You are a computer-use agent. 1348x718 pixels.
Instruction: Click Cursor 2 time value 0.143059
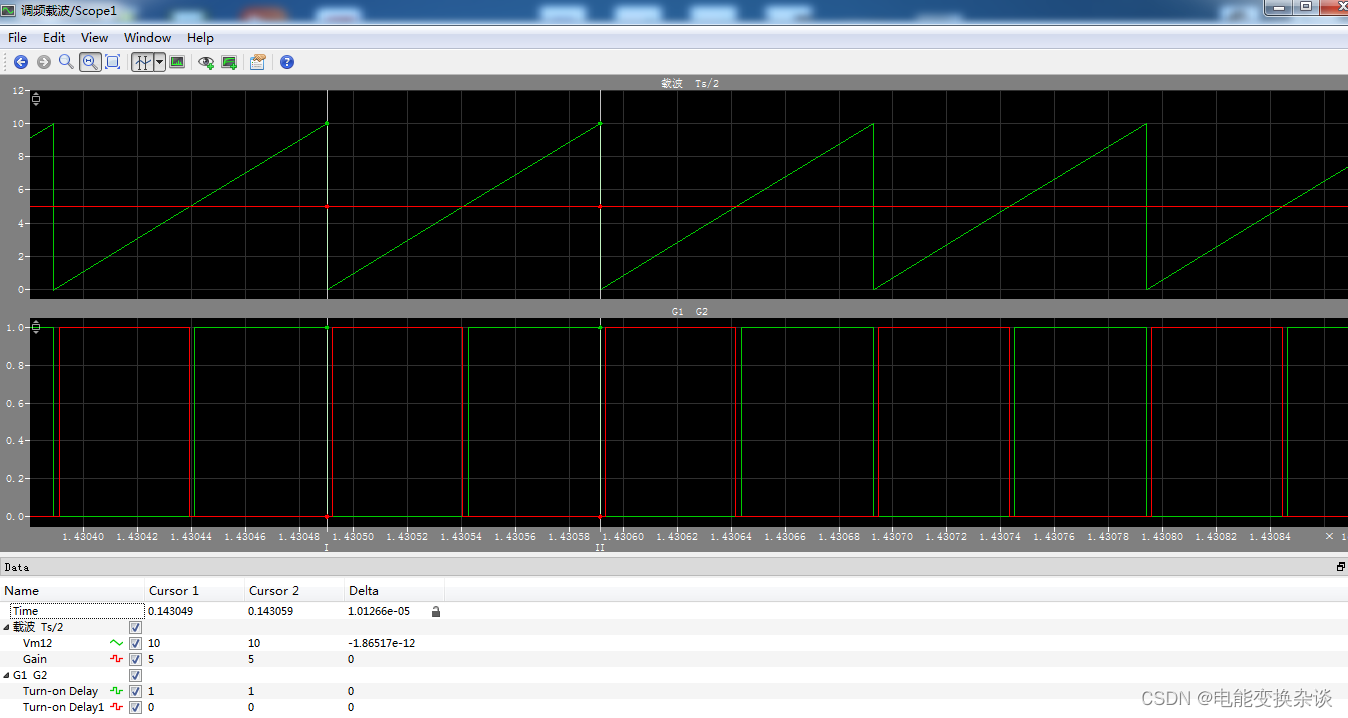pyautogui.click(x=271, y=611)
